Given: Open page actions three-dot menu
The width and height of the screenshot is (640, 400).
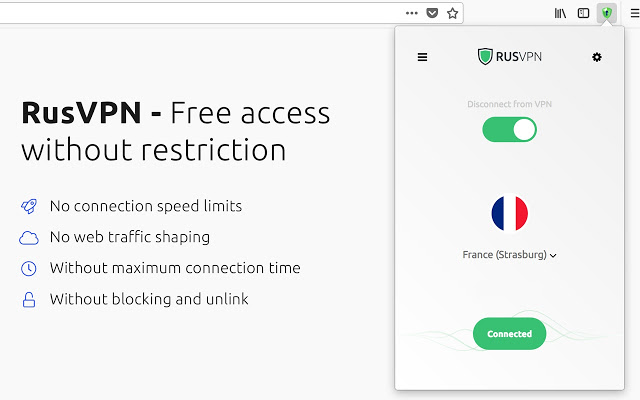Looking at the screenshot, I should pos(411,13).
